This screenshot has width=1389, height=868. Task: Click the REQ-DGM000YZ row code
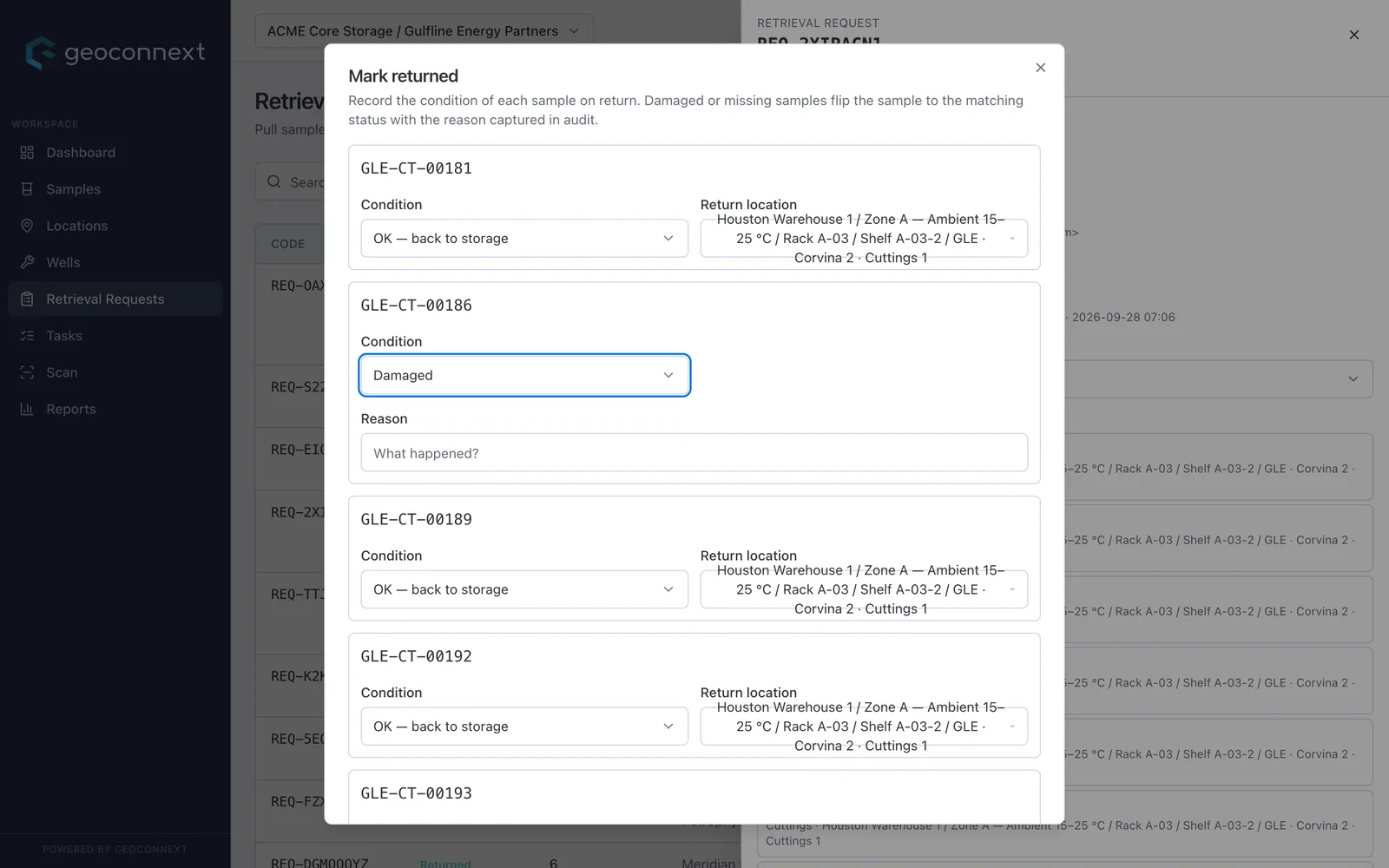click(x=319, y=863)
